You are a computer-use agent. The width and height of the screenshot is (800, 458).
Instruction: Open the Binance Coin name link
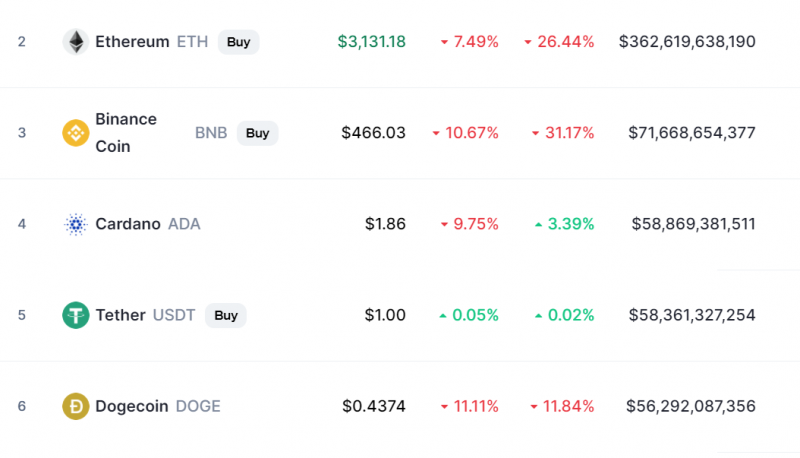[x=126, y=133]
